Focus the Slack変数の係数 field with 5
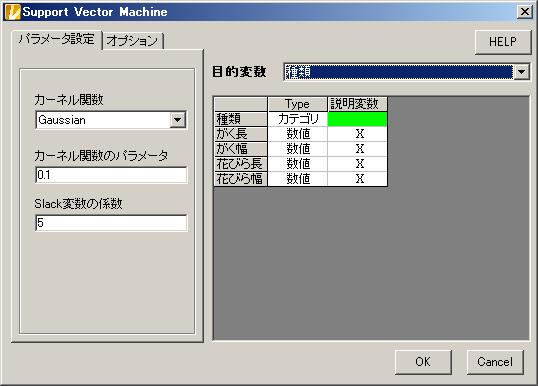This screenshot has height=386, width=538. click(111, 223)
